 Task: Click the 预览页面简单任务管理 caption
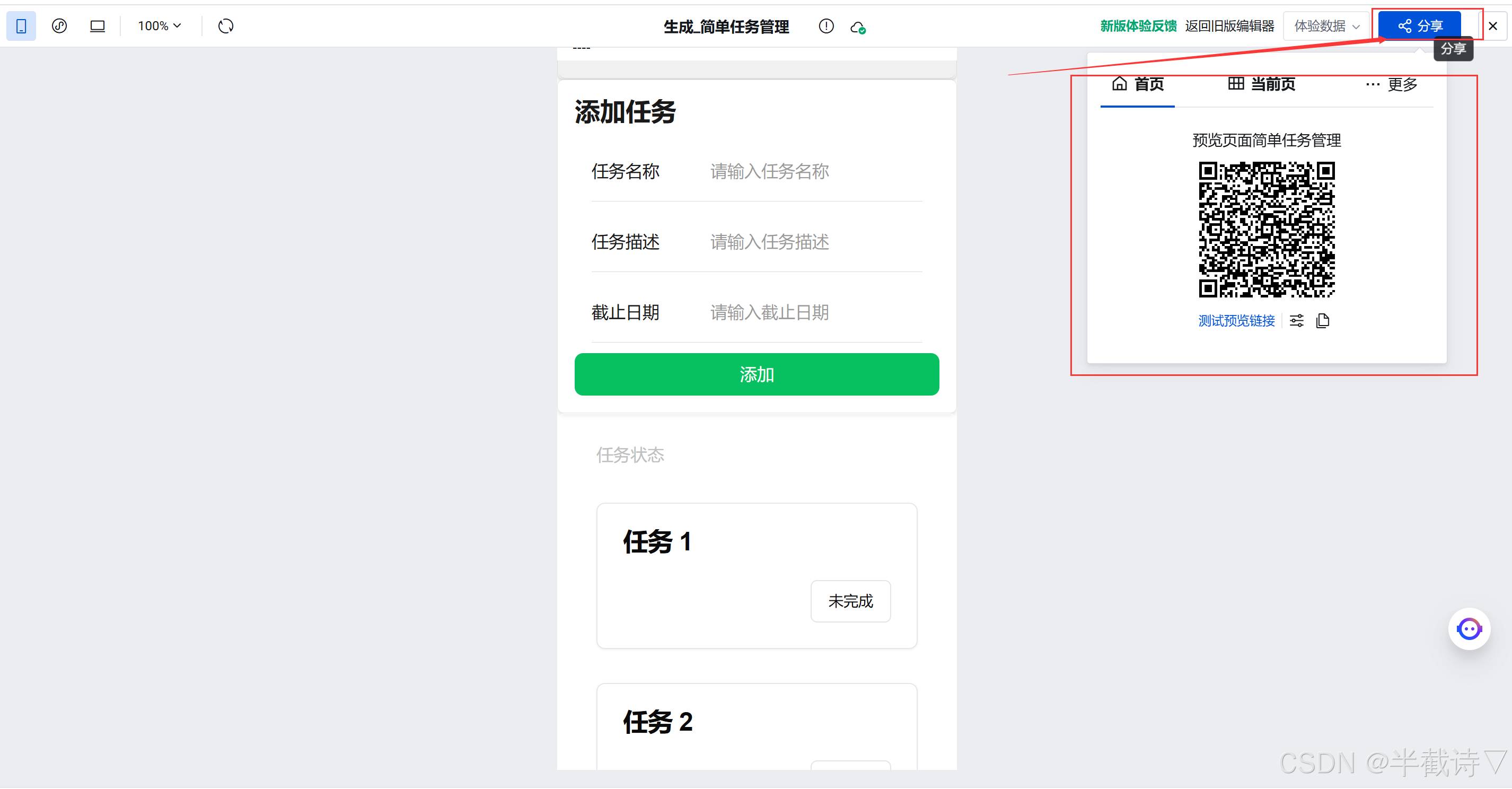coord(1267,141)
